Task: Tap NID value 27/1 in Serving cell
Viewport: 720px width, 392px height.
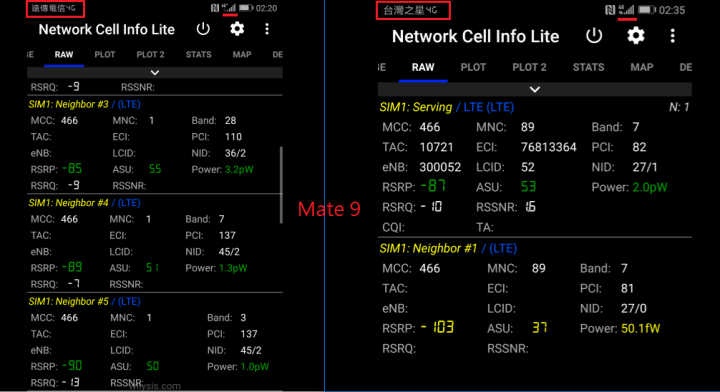Action: [x=645, y=167]
